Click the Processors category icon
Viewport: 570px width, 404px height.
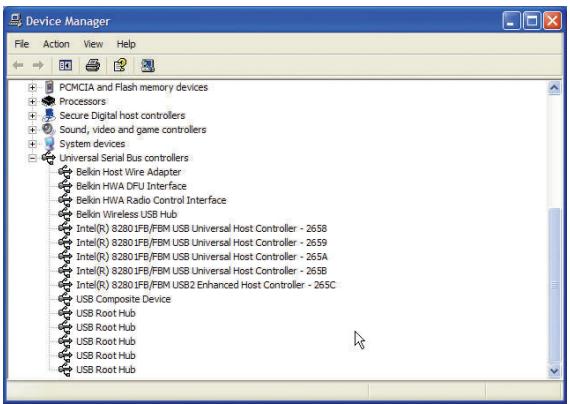pyautogui.click(x=48, y=101)
